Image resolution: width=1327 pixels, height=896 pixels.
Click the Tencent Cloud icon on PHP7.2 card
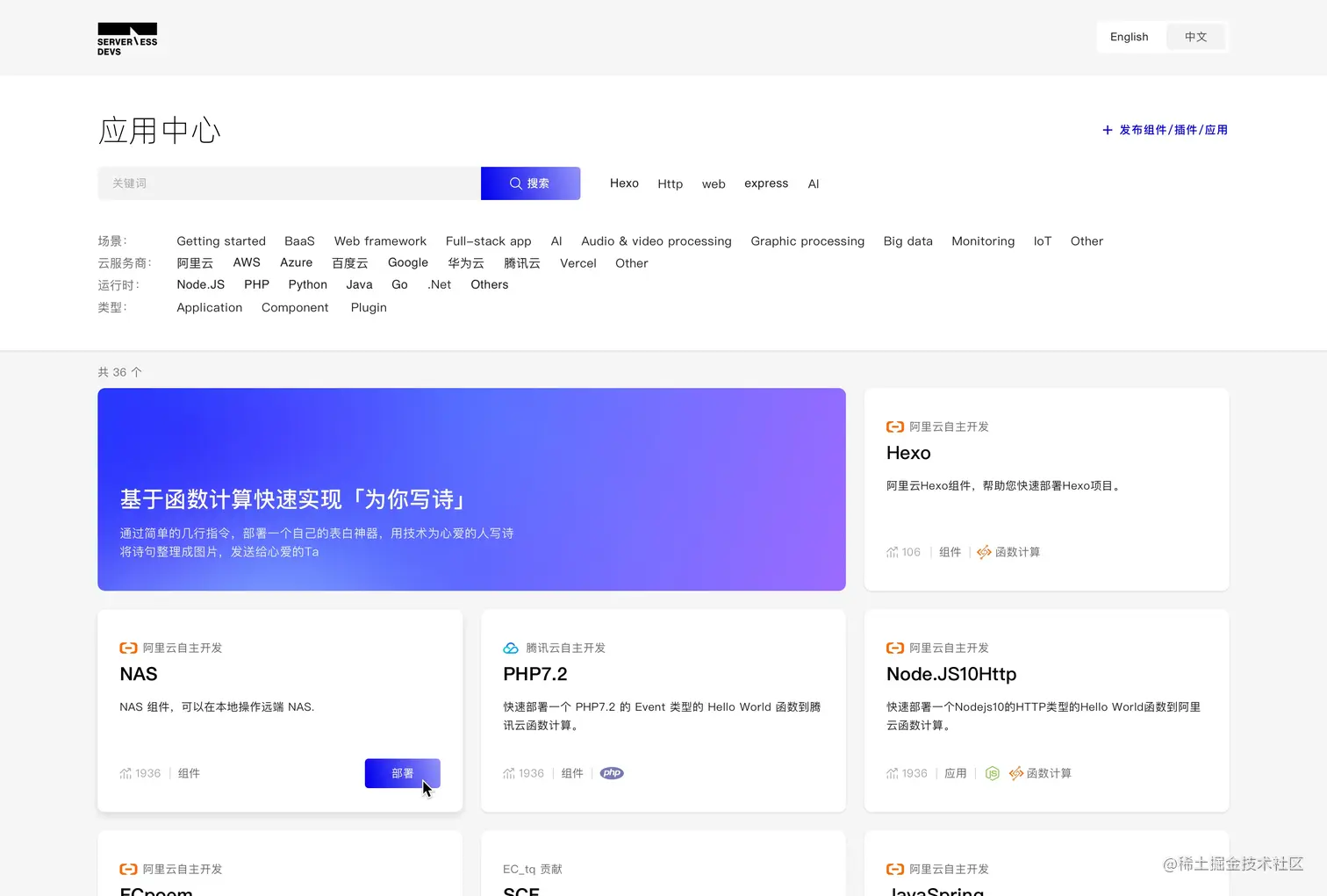(511, 648)
